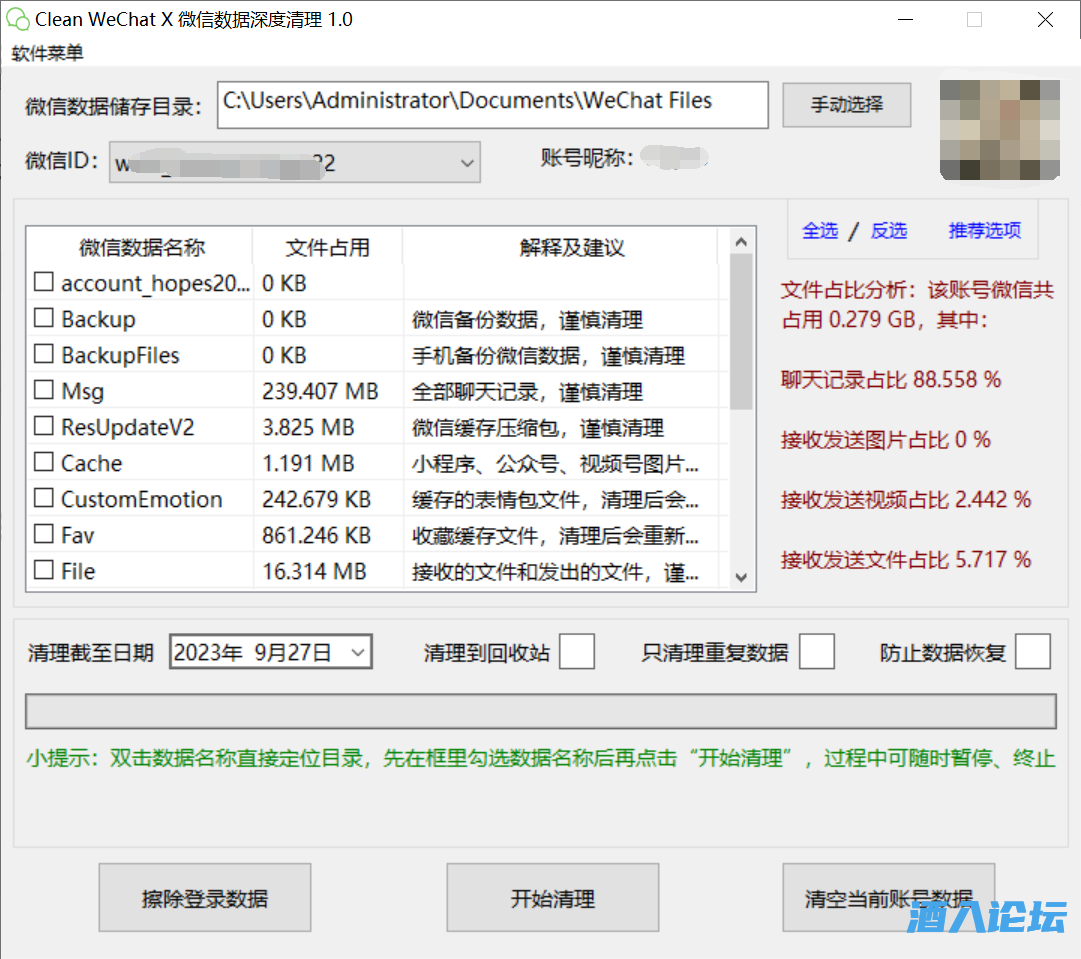Click the 推荐选项 link
The image size is (1081, 959).
984,230
